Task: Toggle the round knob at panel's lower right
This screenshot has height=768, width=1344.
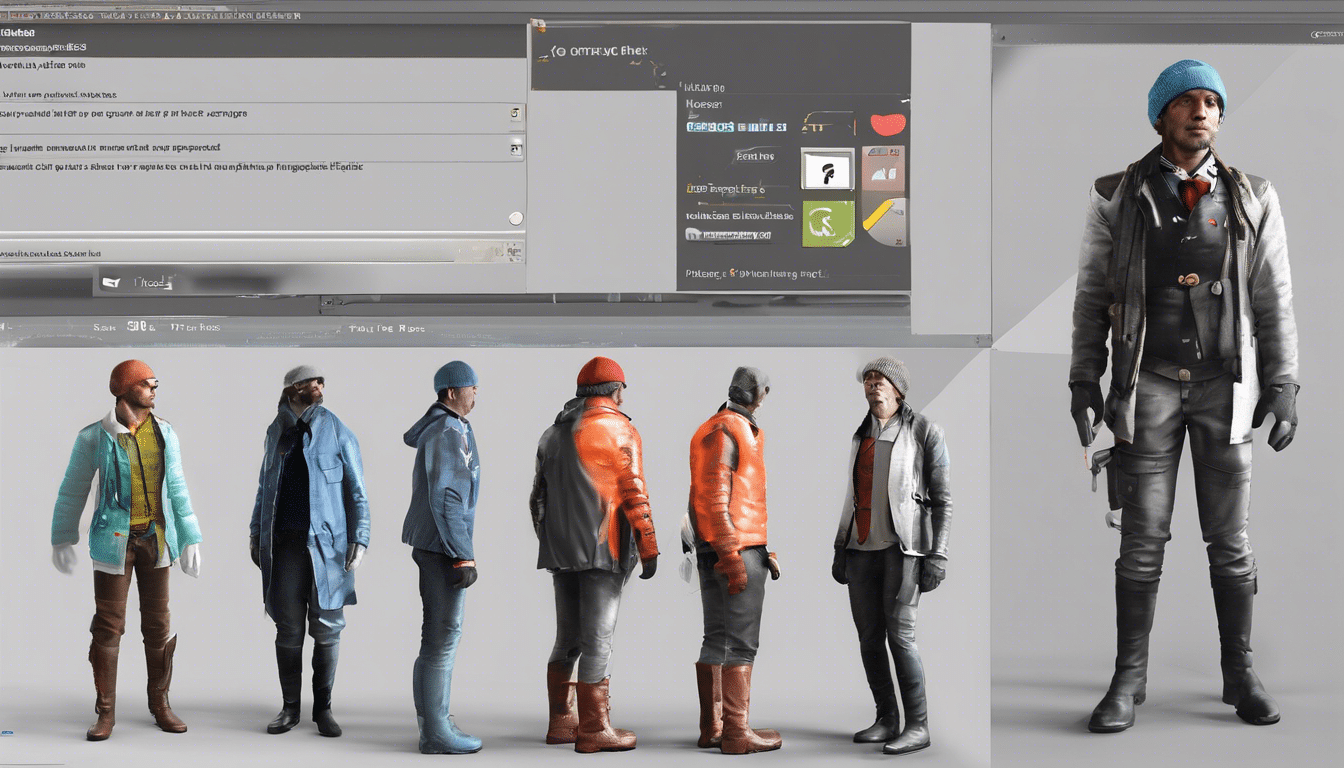Action: [x=516, y=218]
